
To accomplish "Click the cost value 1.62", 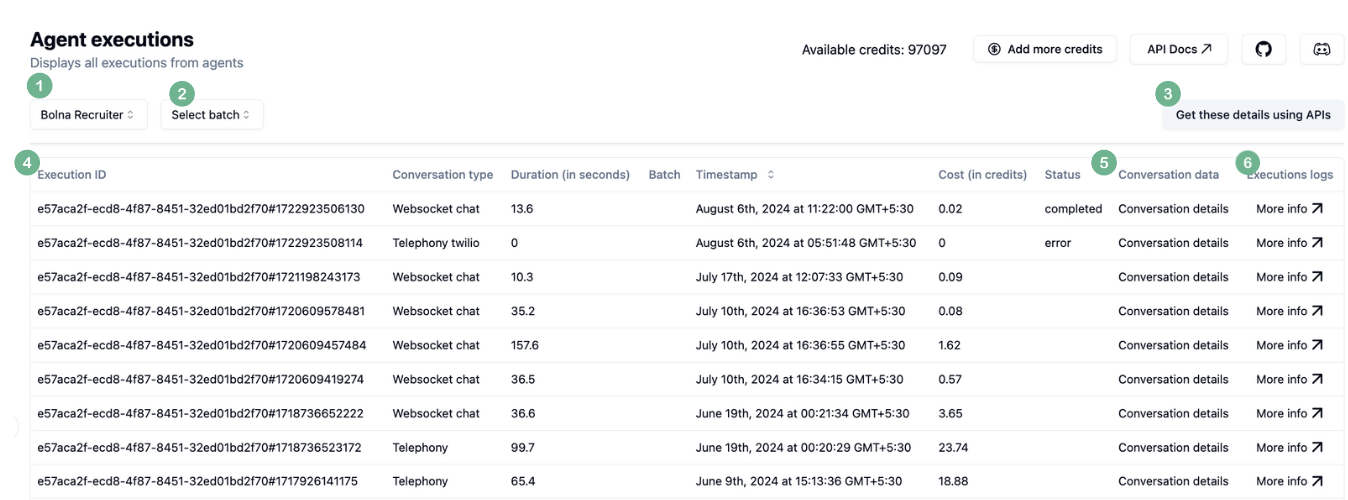I will (949, 345).
